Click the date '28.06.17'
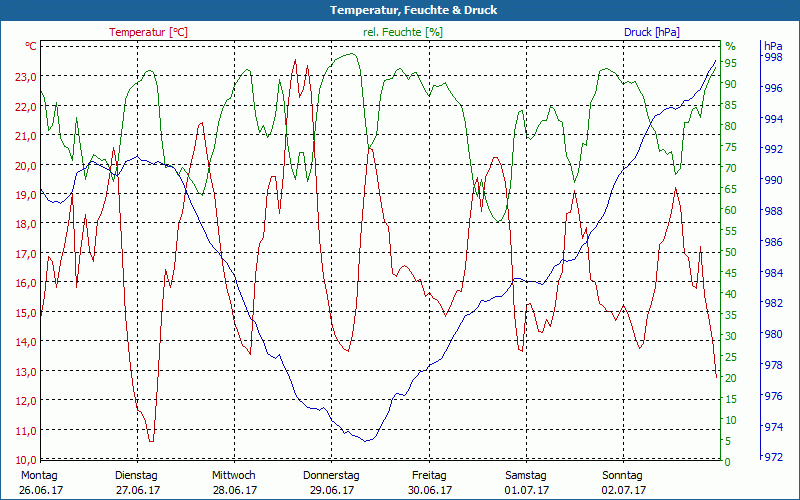The width and height of the screenshot is (800, 500). [235, 490]
